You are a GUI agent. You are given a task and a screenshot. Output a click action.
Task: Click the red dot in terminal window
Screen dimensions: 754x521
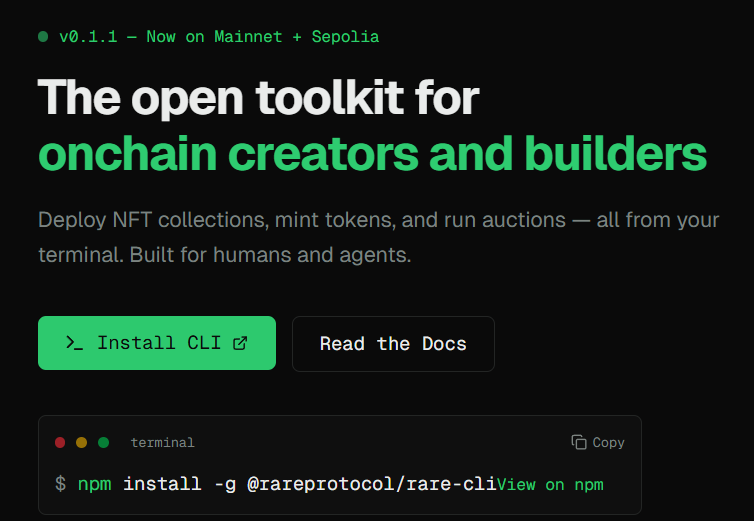[x=60, y=442]
